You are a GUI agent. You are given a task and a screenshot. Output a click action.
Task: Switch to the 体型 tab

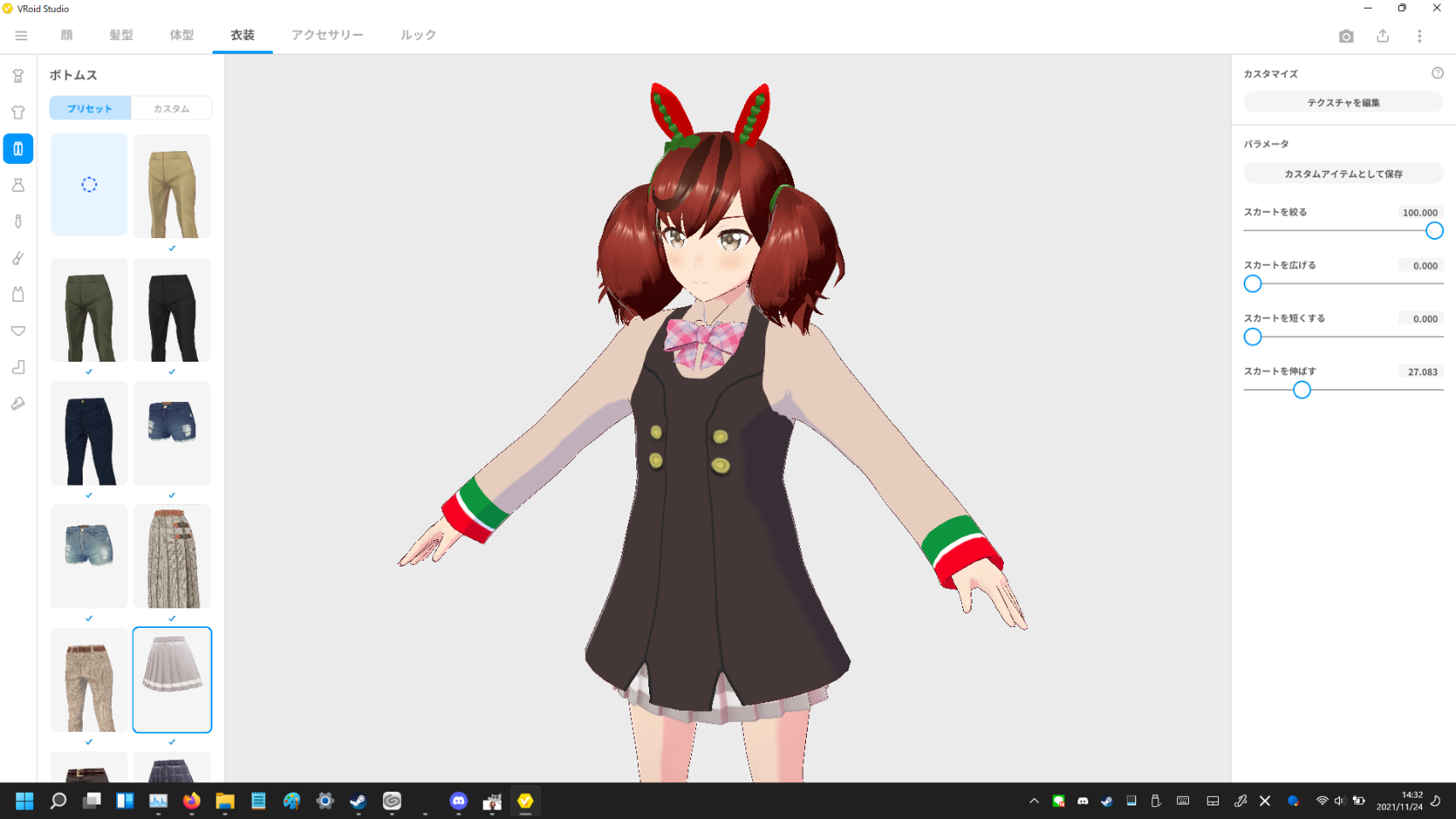[182, 35]
